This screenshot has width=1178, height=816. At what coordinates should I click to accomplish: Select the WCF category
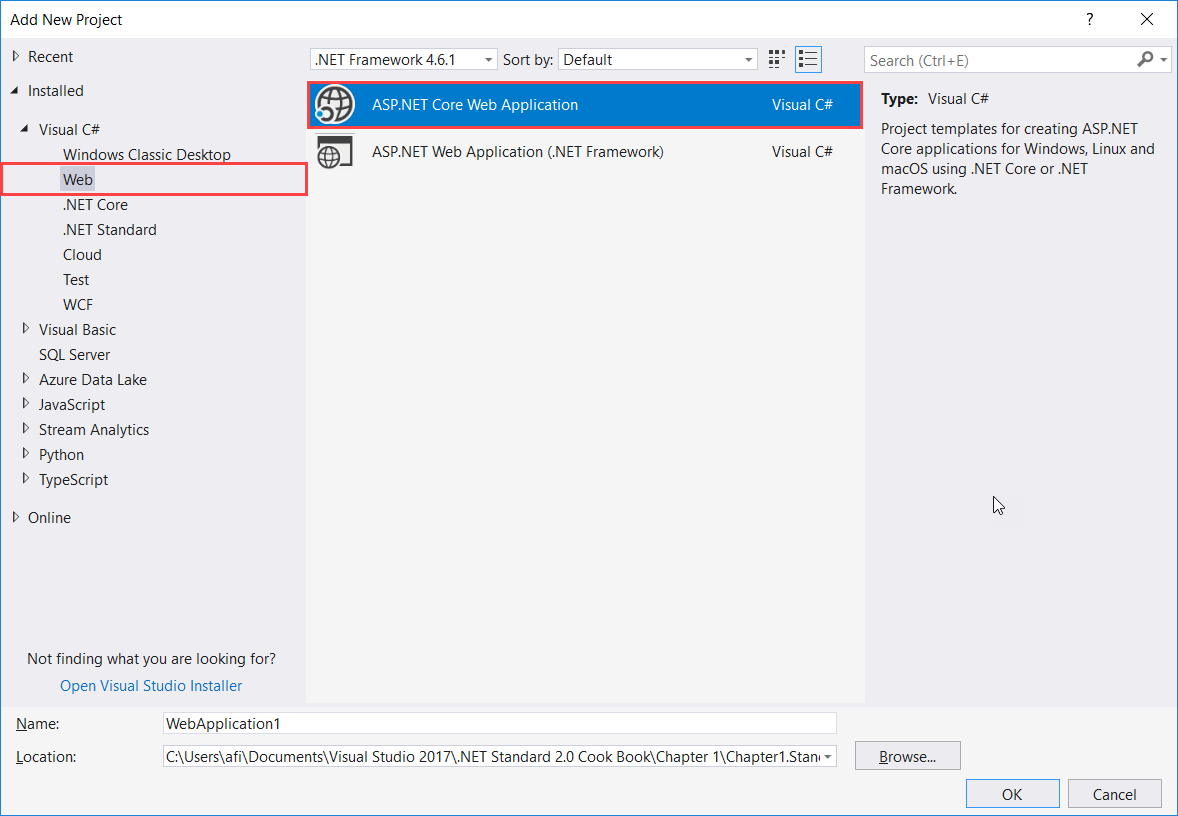(x=78, y=304)
